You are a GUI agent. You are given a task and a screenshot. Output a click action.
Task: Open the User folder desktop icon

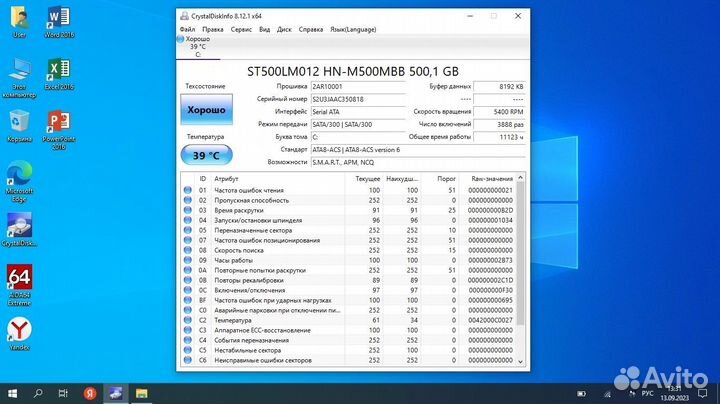(x=19, y=22)
